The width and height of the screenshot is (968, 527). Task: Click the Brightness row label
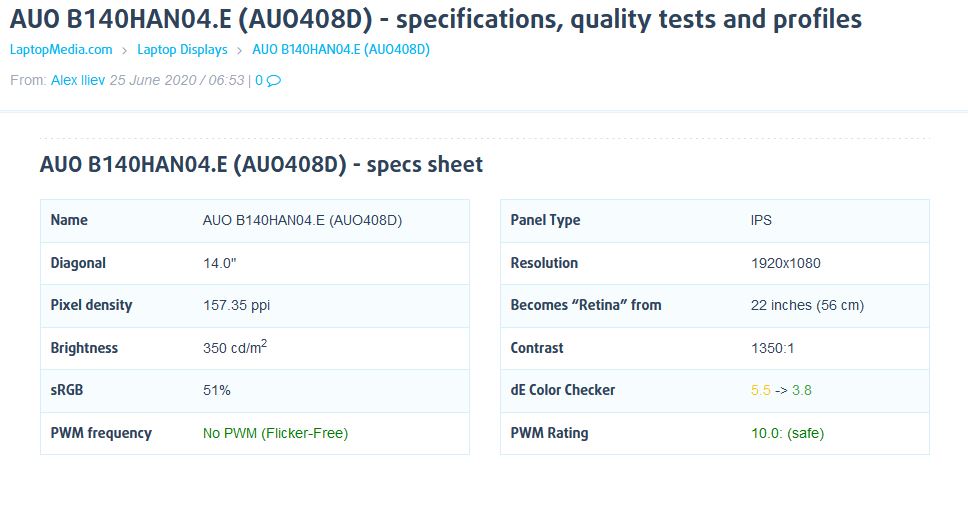point(84,348)
